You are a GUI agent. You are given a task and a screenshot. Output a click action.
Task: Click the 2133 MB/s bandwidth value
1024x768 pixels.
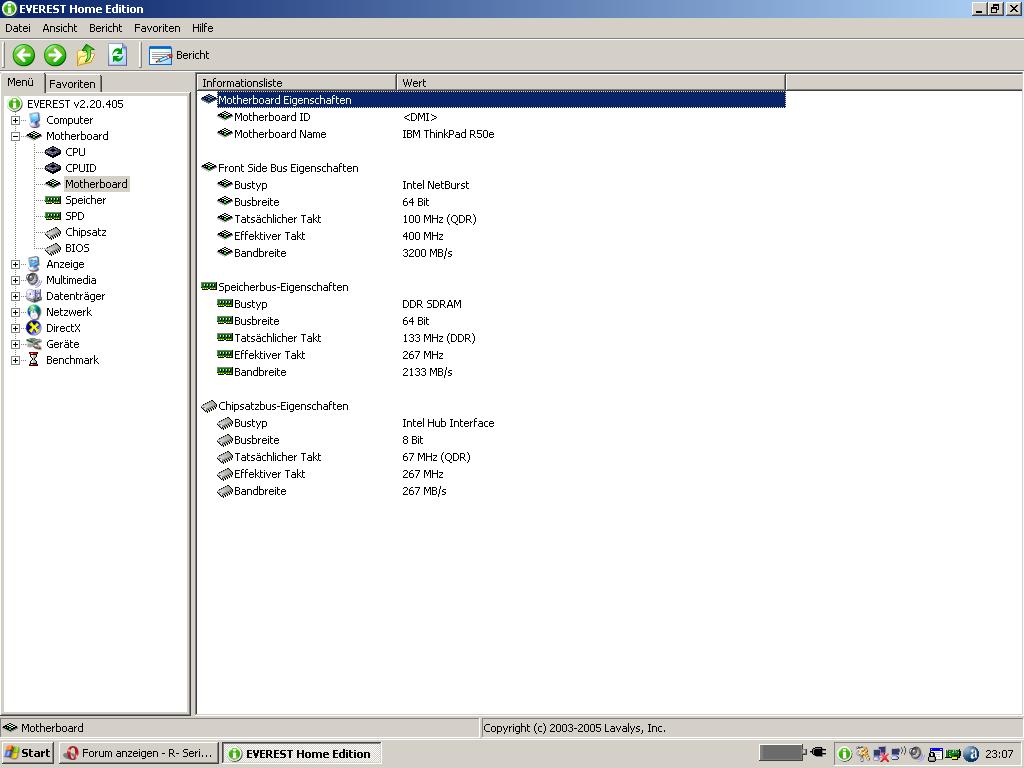(x=427, y=372)
